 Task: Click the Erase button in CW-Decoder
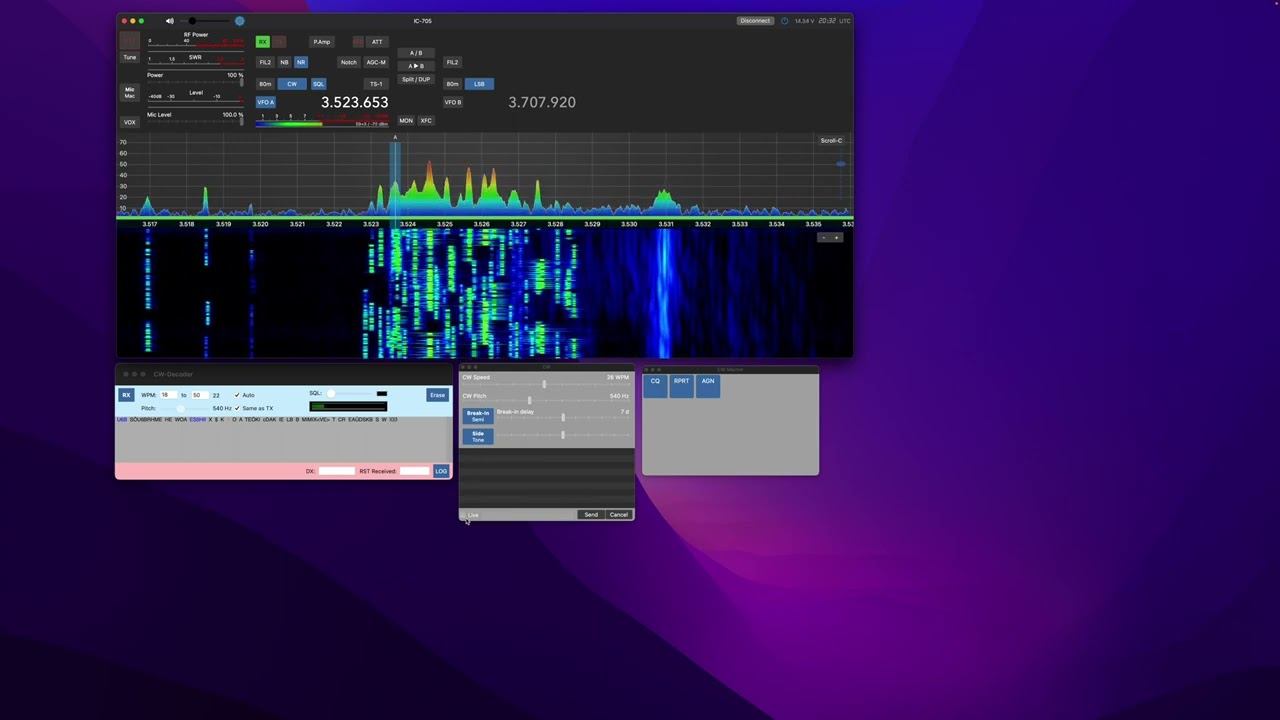(437, 395)
